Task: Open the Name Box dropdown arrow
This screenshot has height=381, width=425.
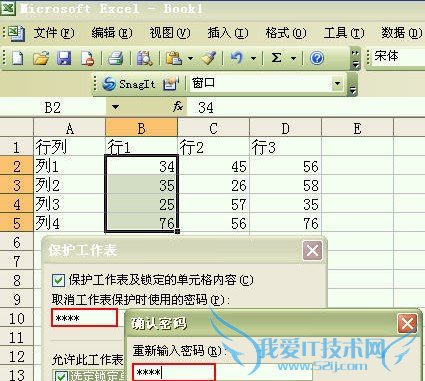Action: (115, 107)
